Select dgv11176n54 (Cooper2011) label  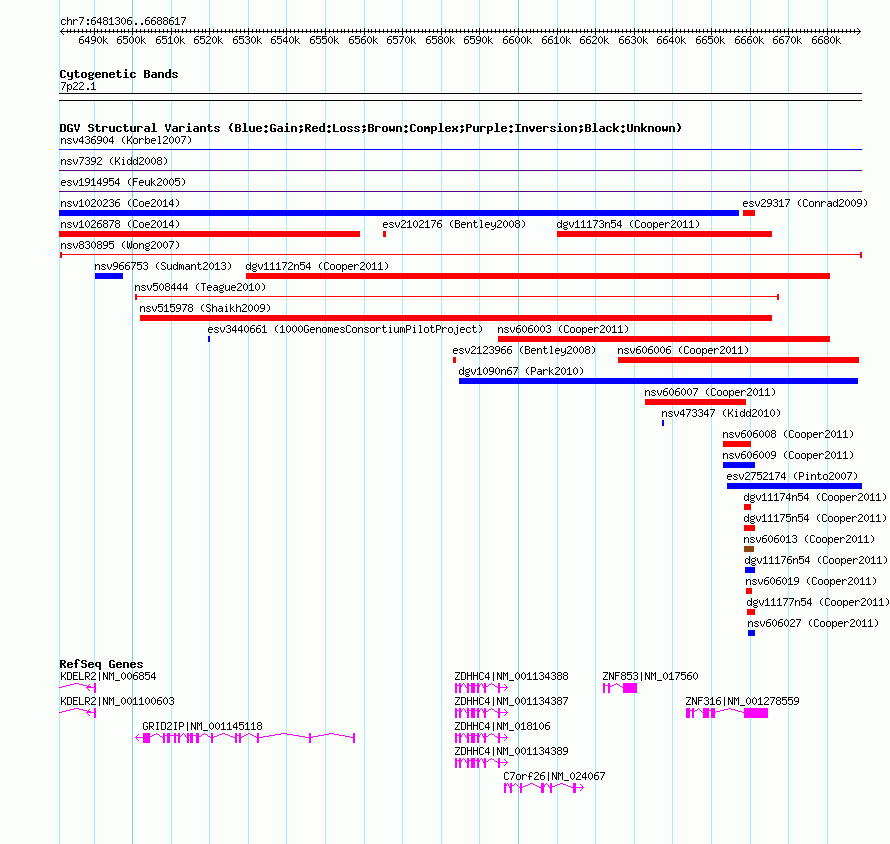[816, 560]
